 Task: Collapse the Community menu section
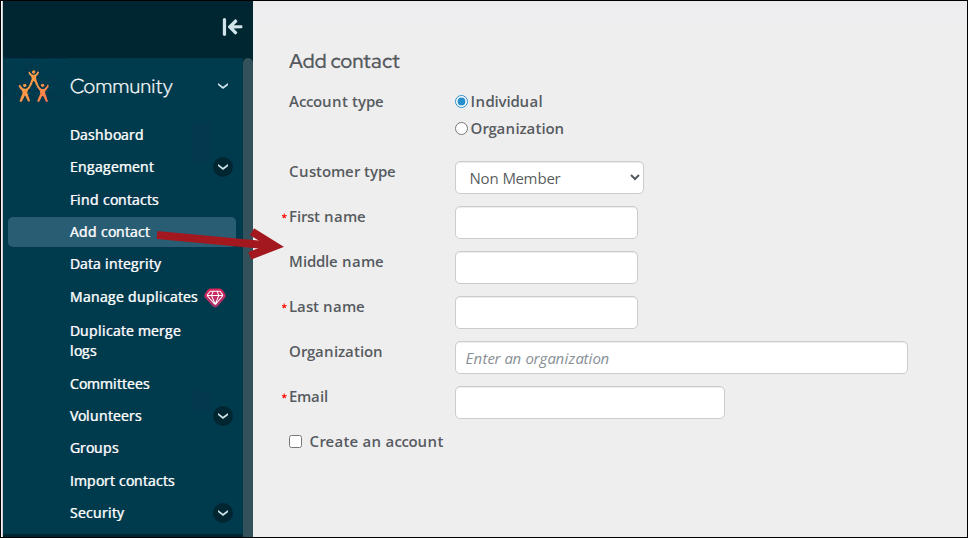(x=223, y=87)
